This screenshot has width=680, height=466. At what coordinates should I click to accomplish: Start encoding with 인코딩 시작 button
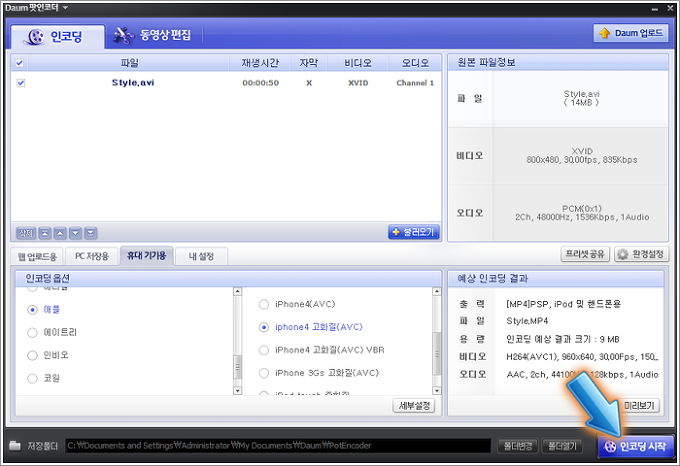635,446
